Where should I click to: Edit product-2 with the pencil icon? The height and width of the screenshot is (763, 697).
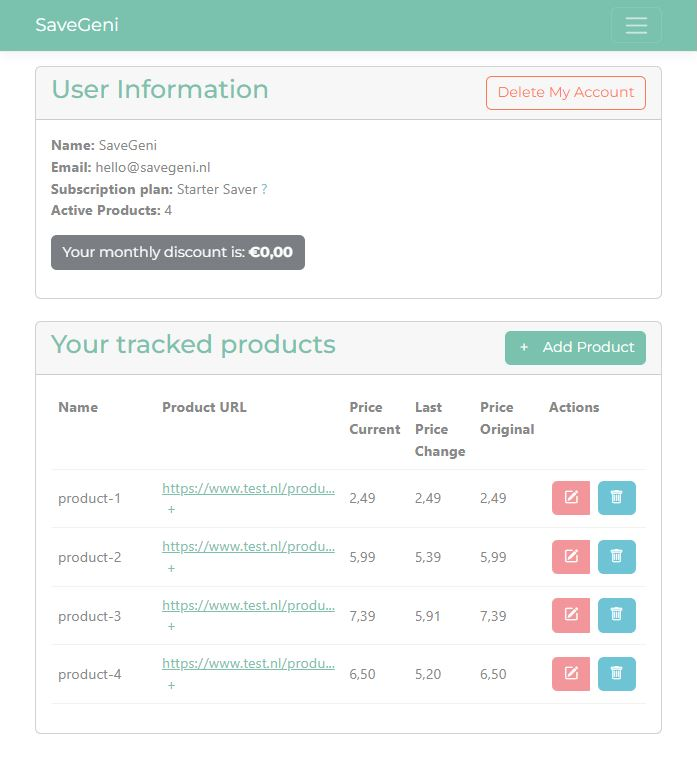571,557
